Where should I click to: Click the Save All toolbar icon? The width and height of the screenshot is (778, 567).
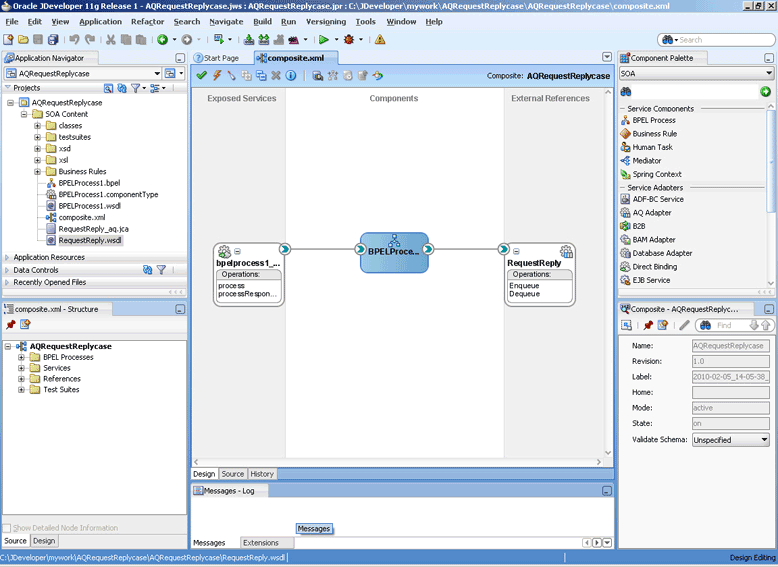[53, 40]
